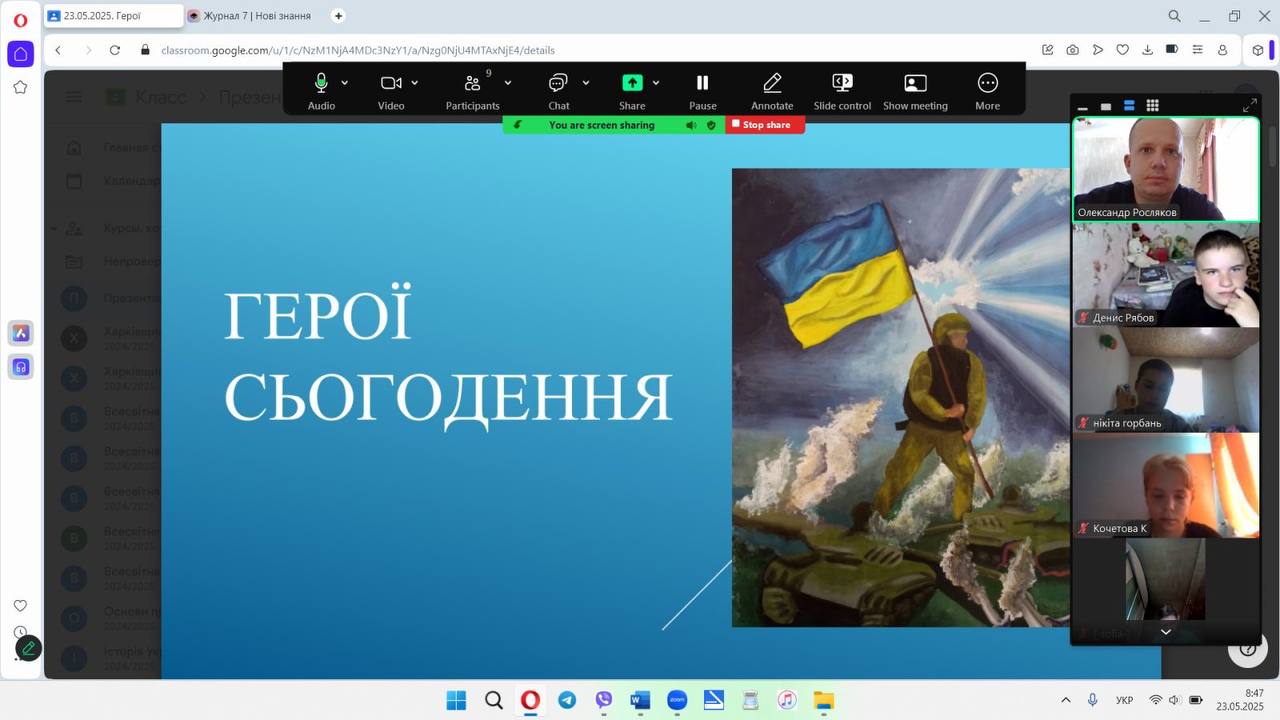
Task: Open Opera easy setup sliders icon
Action: click(x=1197, y=50)
